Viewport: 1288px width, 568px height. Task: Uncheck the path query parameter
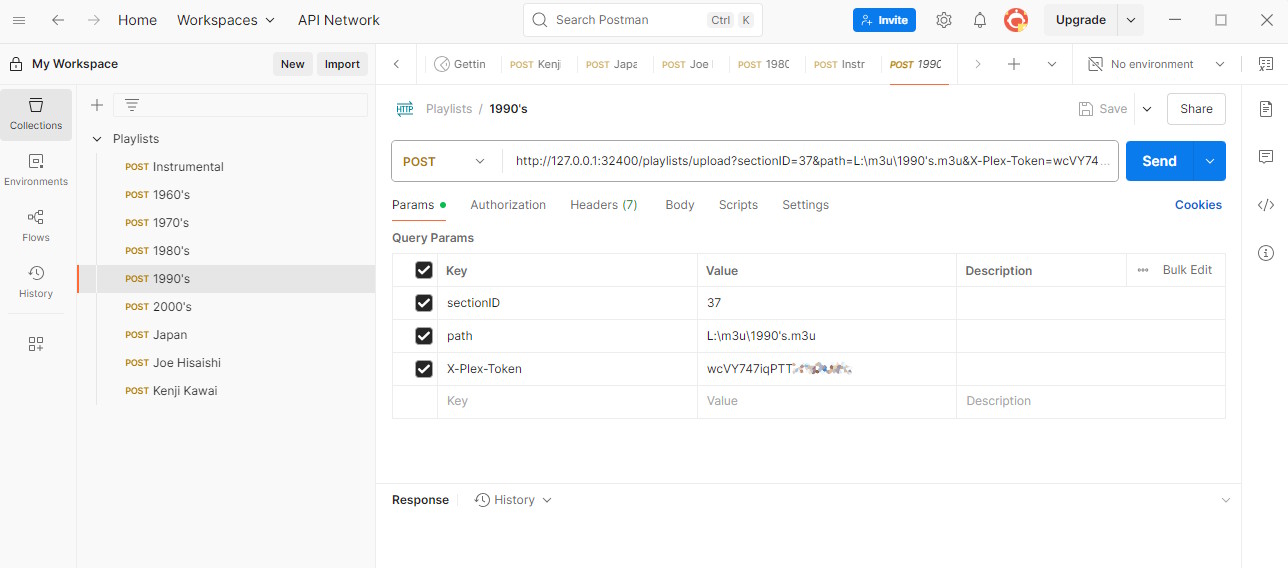click(x=424, y=336)
